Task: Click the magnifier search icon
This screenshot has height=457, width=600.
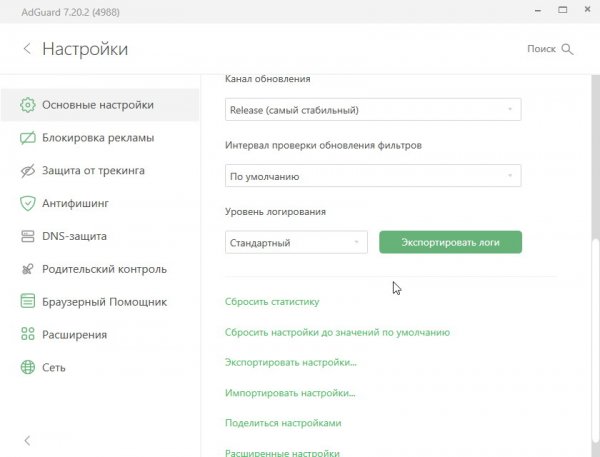Action: (567, 49)
